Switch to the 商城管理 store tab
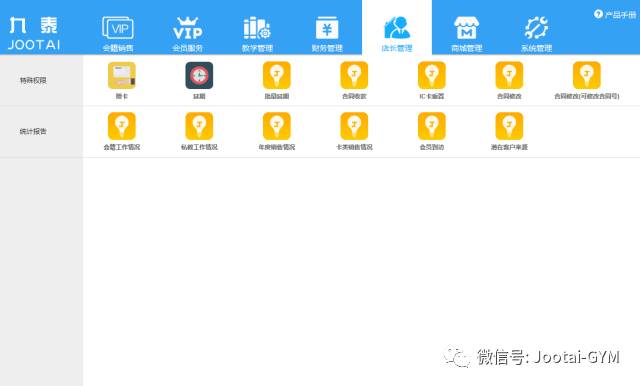The height and width of the screenshot is (386, 640). coord(467,33)
